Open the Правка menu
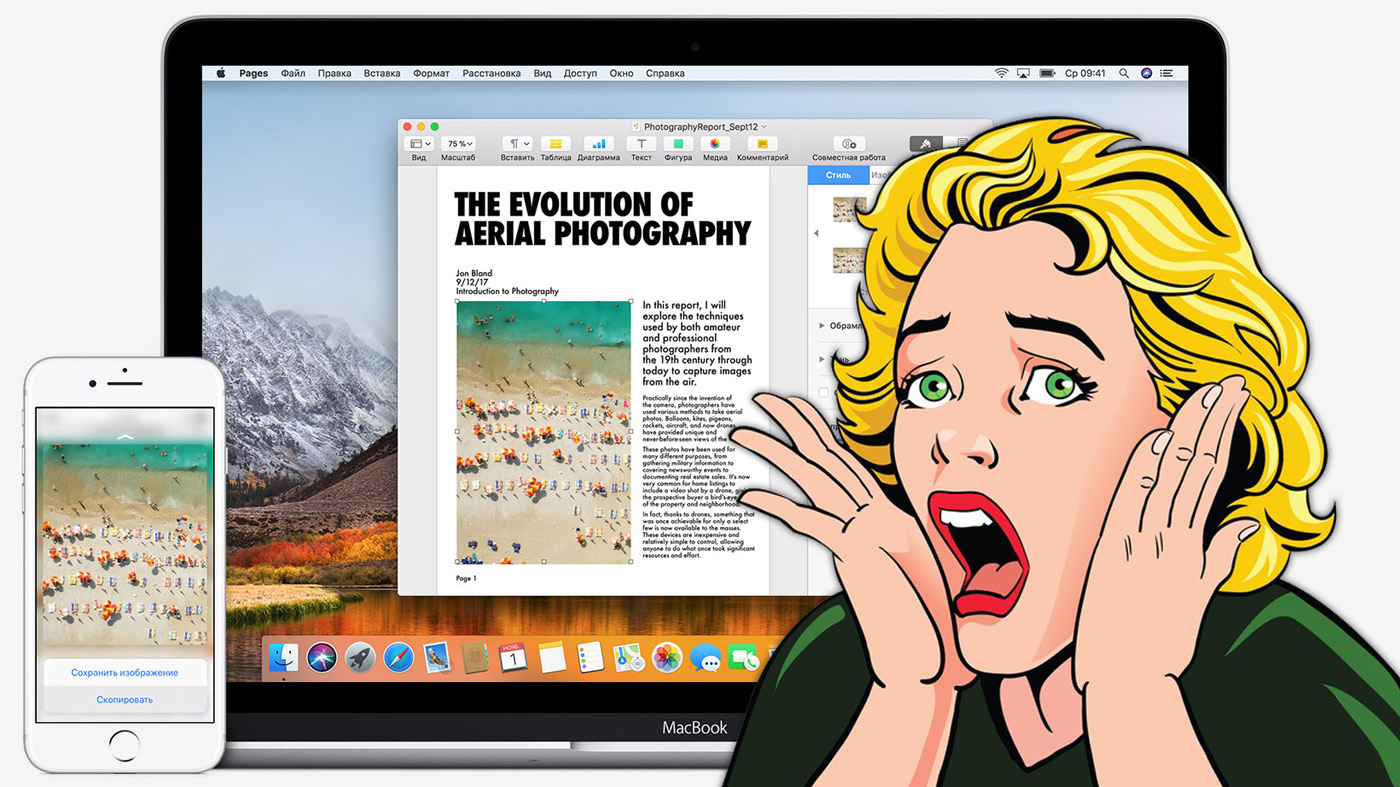This screenshot has width=1400, height=787. click(334, 73)
